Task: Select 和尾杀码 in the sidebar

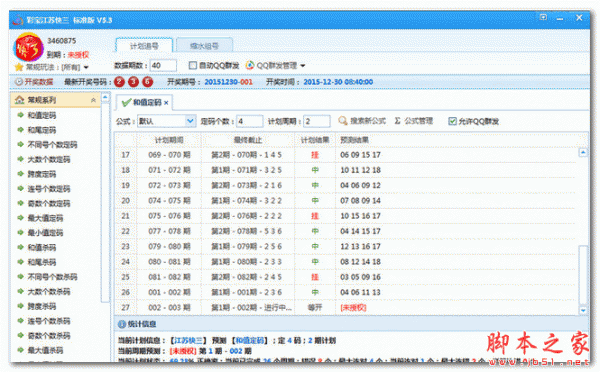Action: [x=41, y=262]
